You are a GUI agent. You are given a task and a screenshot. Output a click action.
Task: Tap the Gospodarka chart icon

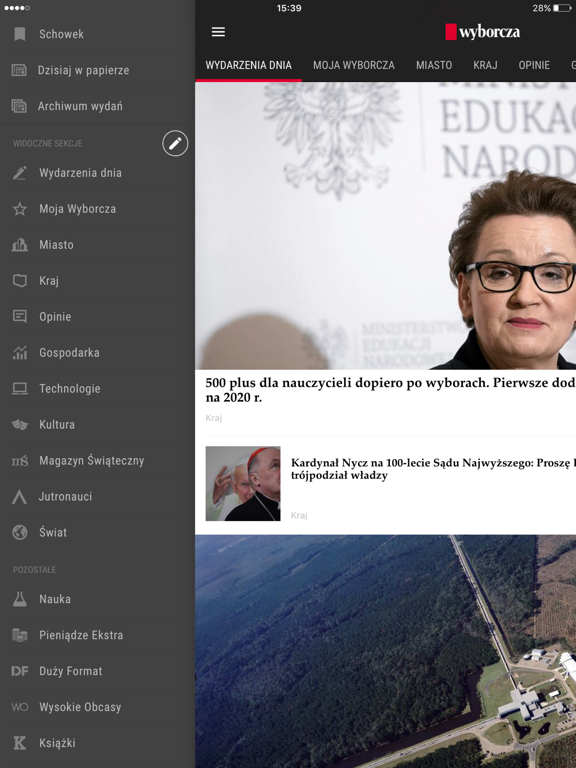click(x=20, y=353)
